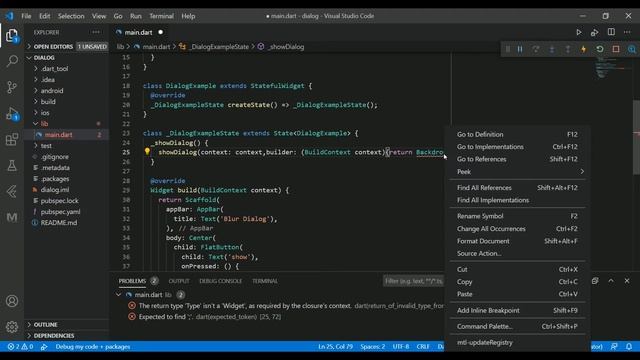
Task: Click the errors and warnings status indicator
Action: (20, 347)
